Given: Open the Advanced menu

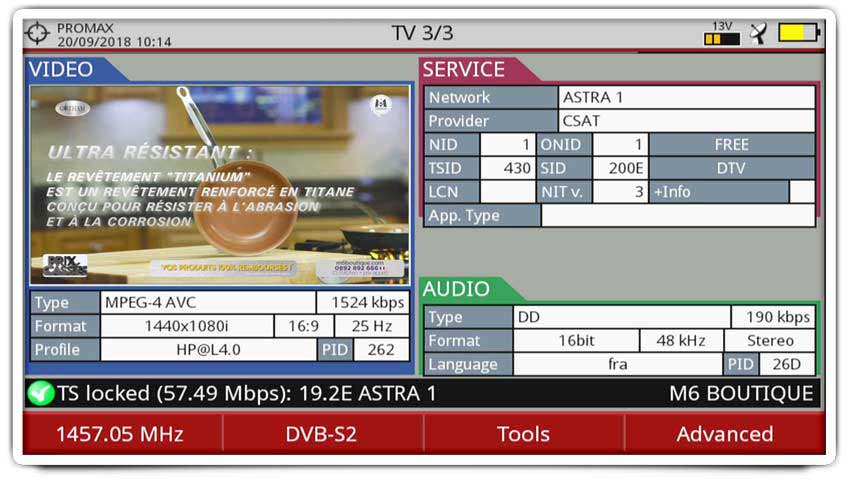Looking at the screenshot, I should 724,434.
